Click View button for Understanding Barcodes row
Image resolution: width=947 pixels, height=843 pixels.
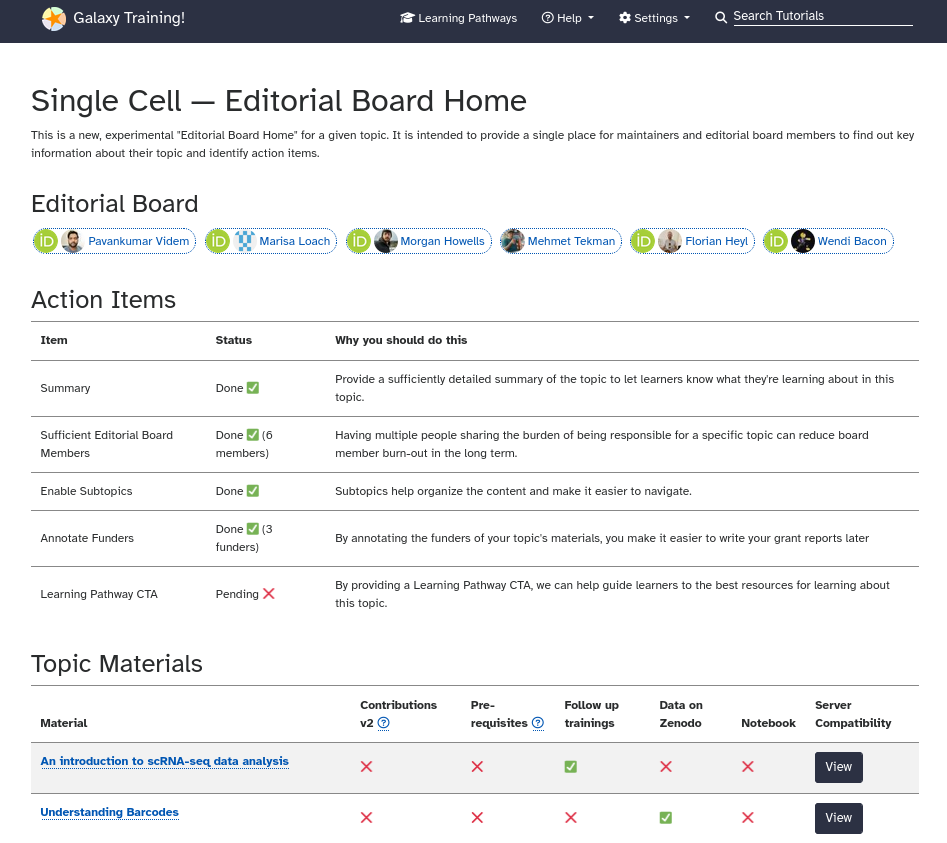(x=838, y=818)
